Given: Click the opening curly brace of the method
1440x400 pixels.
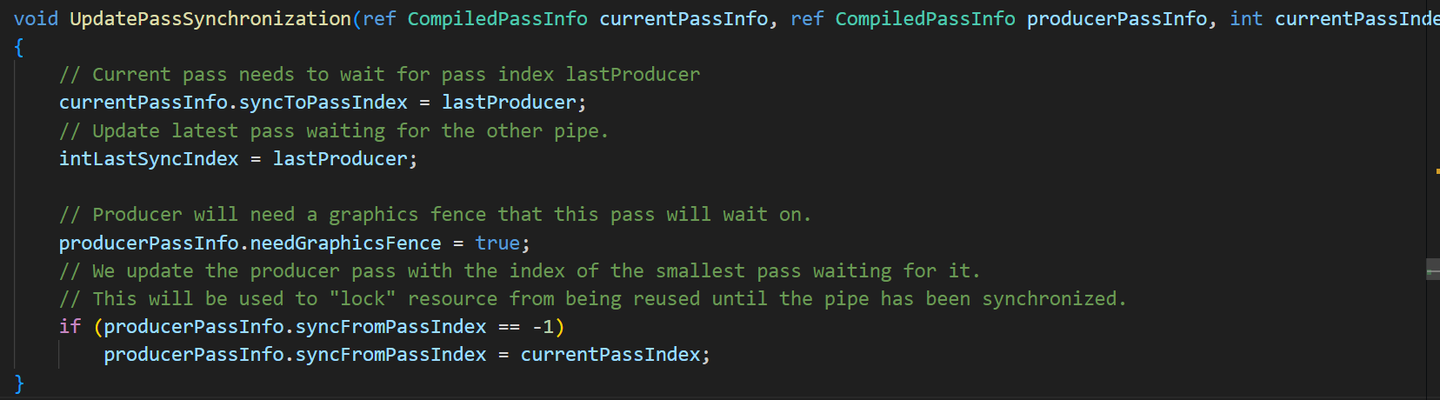Looking at the screenshot, I should click(19, 47).
